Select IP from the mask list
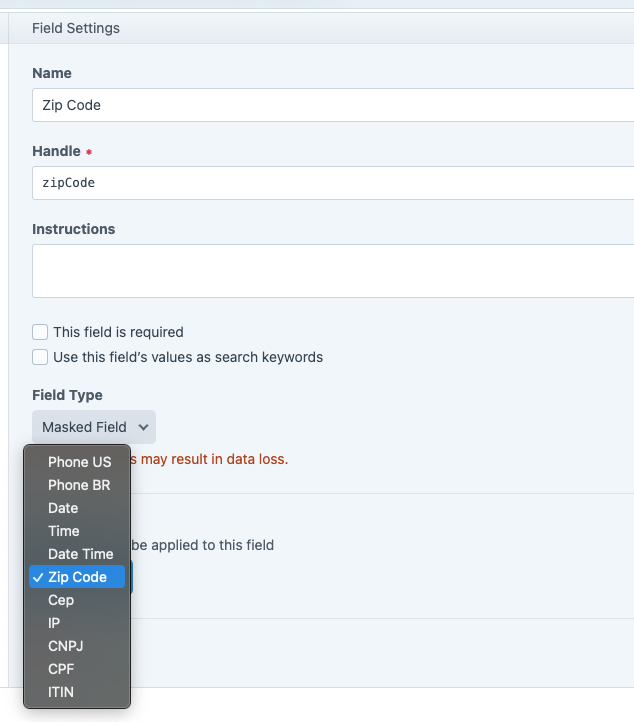This screenshot has width=634, height=722. tap(77, 623)
